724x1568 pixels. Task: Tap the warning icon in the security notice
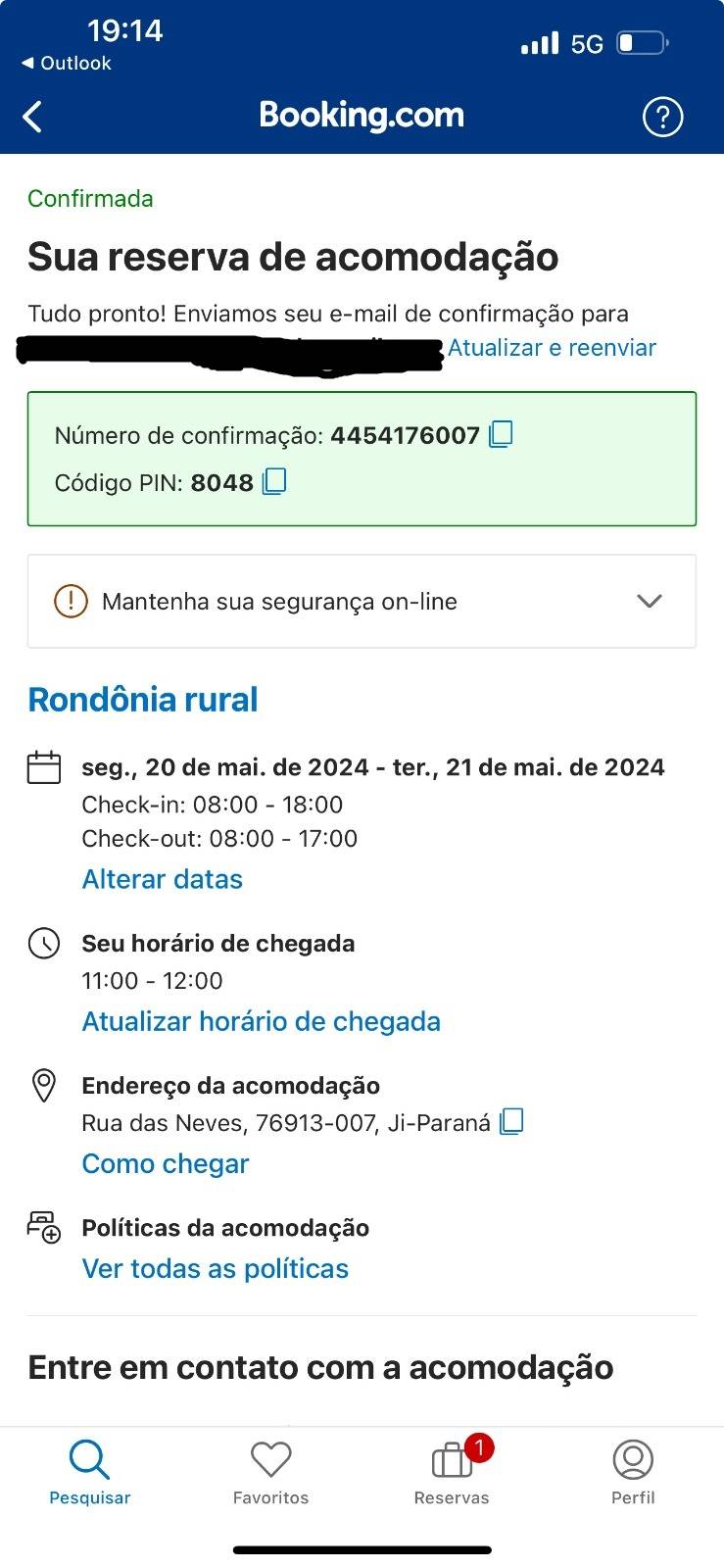71,601
